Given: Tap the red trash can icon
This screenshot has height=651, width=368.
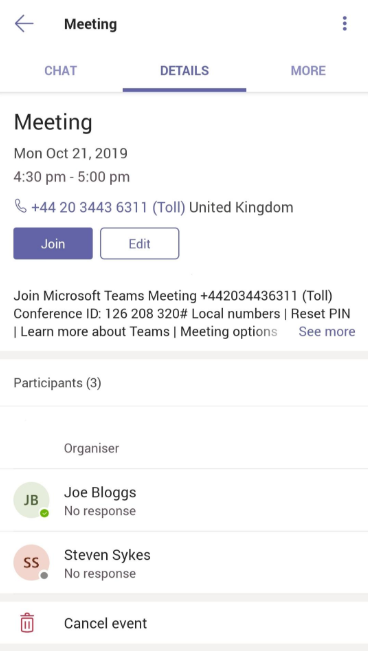Looking at the screenshot, I should 27,623.
